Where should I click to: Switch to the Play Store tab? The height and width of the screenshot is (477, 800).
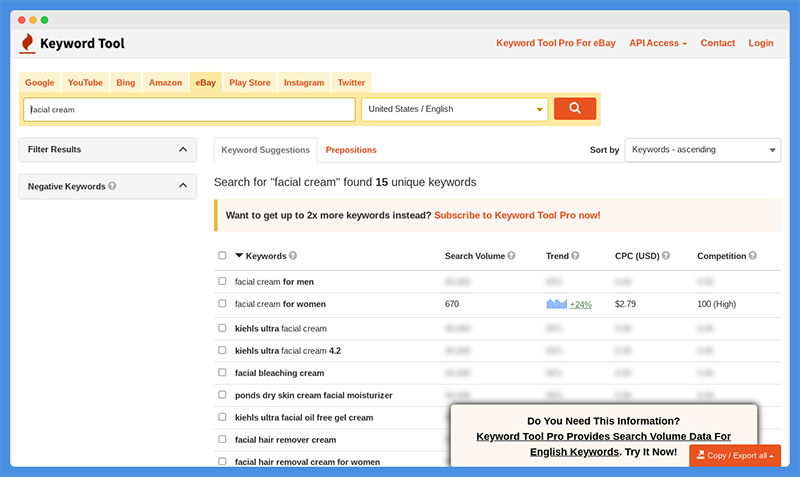pos(249,83)
